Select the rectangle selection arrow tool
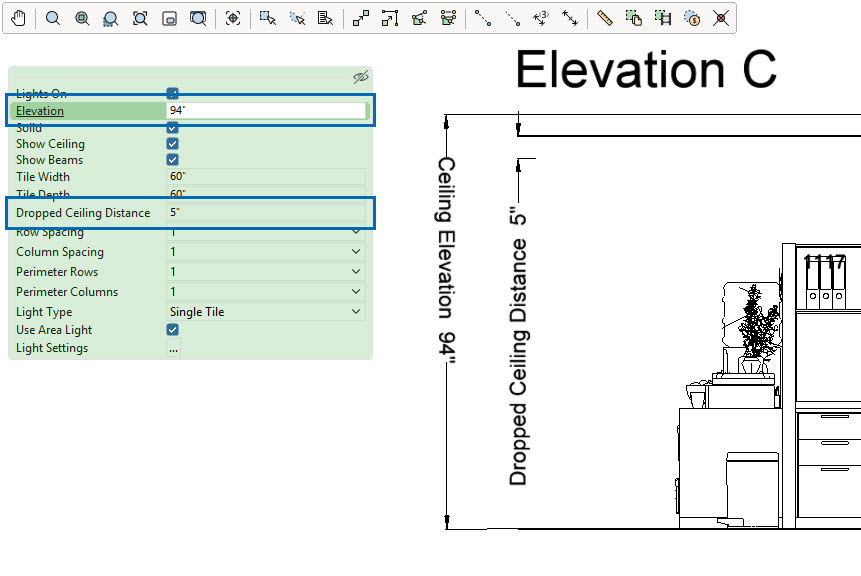The height and width of the screenshot is (576, 861). pos(267,18)
